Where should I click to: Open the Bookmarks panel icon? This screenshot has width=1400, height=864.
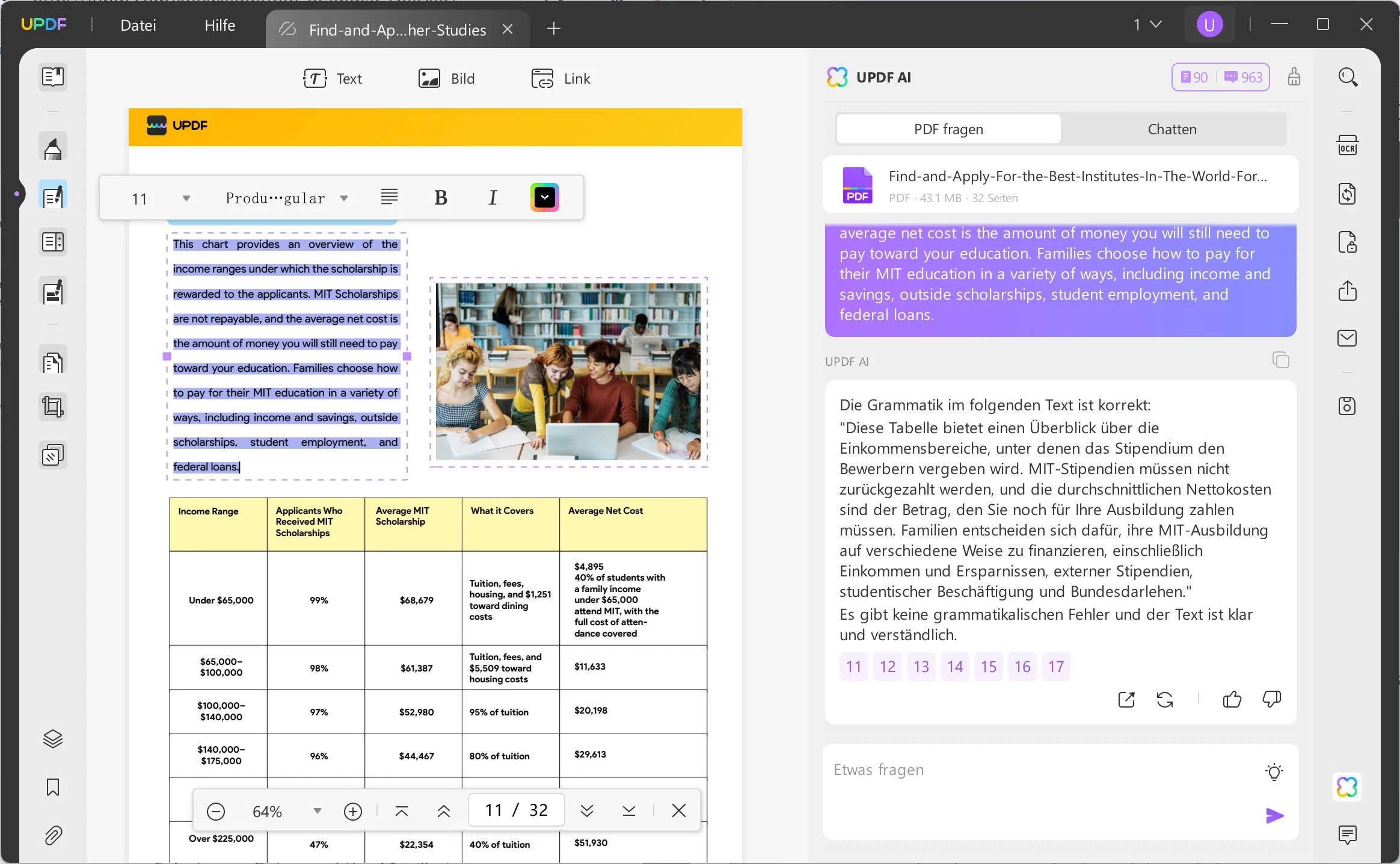click(53, 787)
